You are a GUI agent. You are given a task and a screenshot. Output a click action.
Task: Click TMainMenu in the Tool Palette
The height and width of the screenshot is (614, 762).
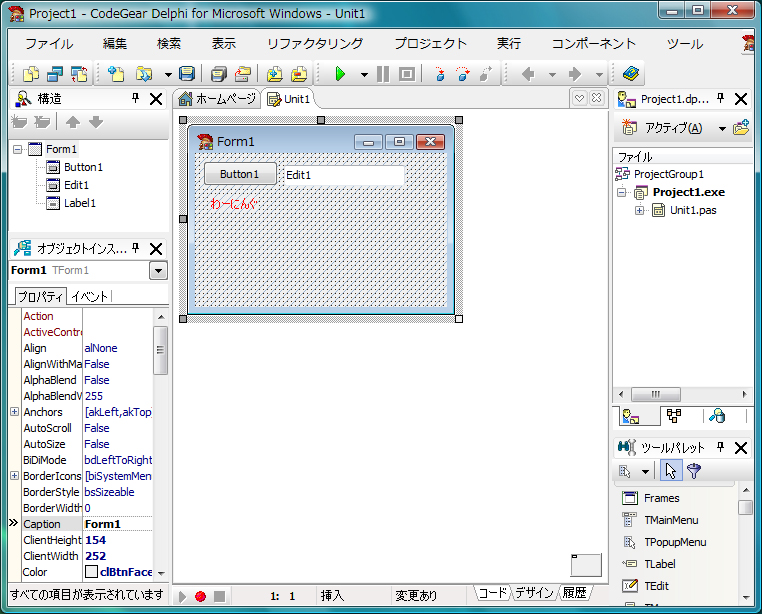coord(671,520)
